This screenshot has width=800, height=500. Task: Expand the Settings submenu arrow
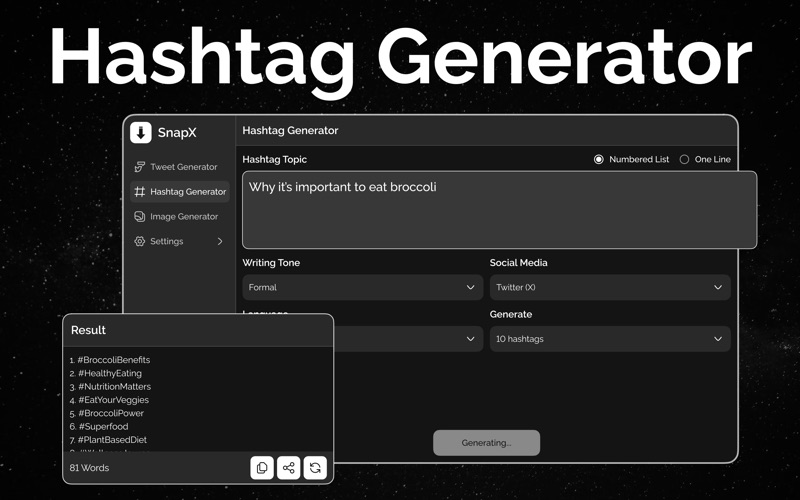point(220,241)
